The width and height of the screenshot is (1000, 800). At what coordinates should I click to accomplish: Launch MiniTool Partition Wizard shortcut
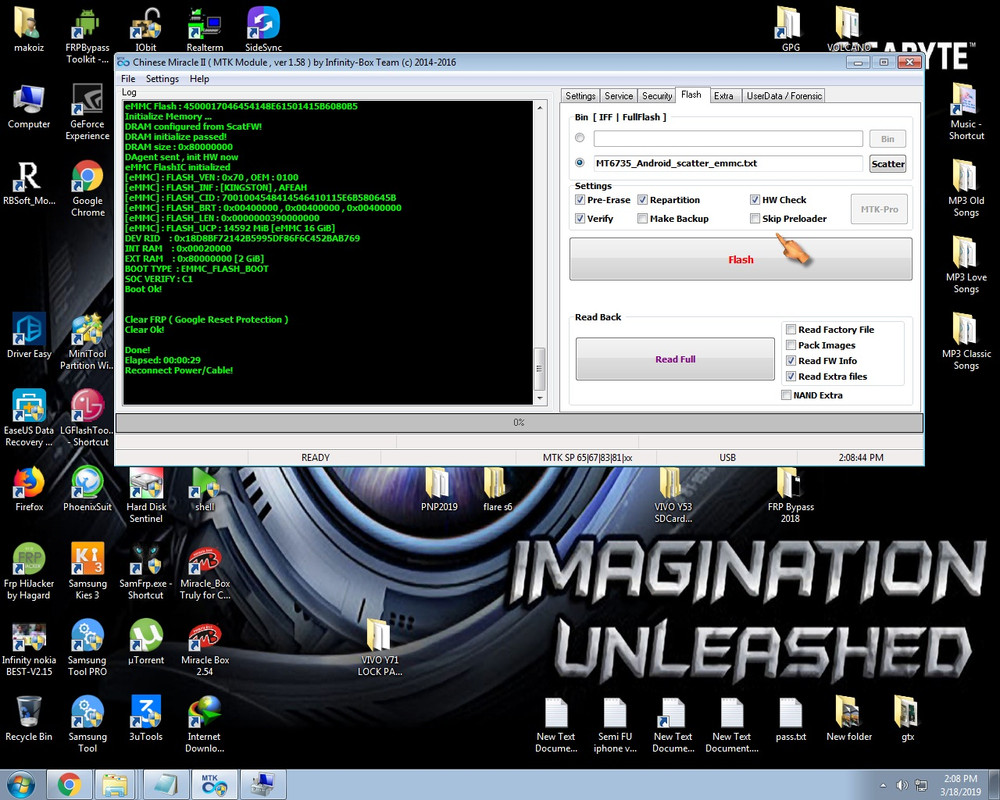click(87, 342)
